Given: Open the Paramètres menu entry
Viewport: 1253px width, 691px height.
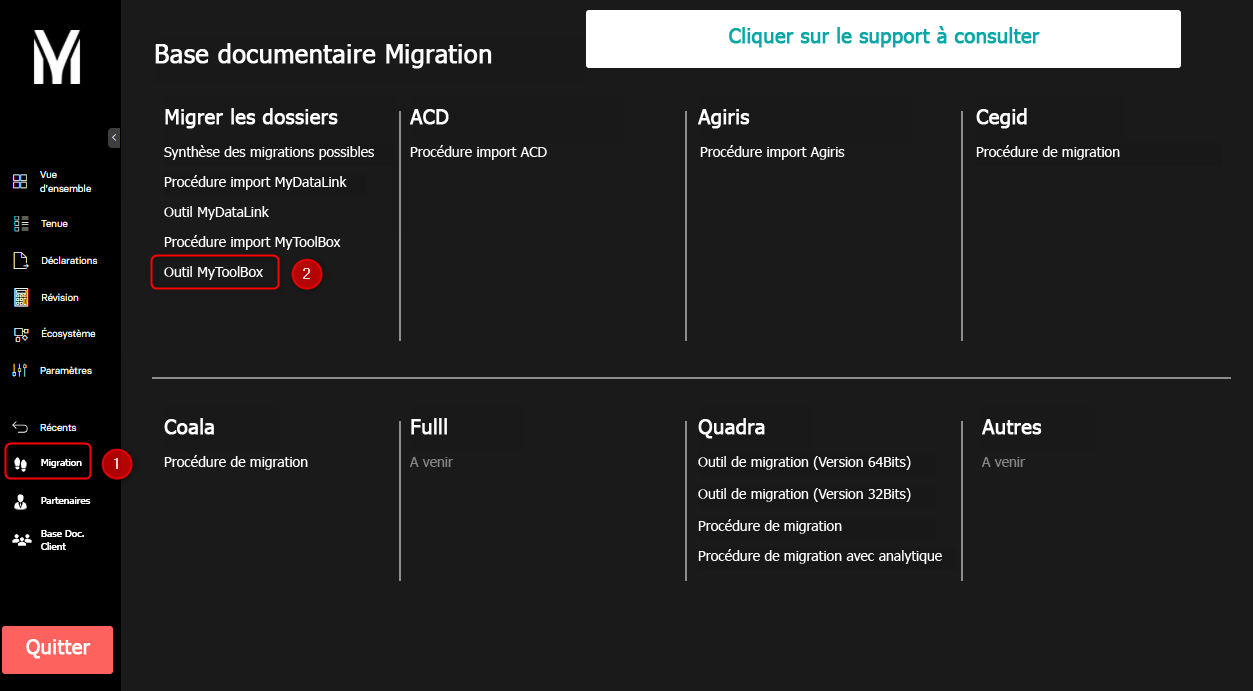Looking at the screenshot, I should (66, 371).
